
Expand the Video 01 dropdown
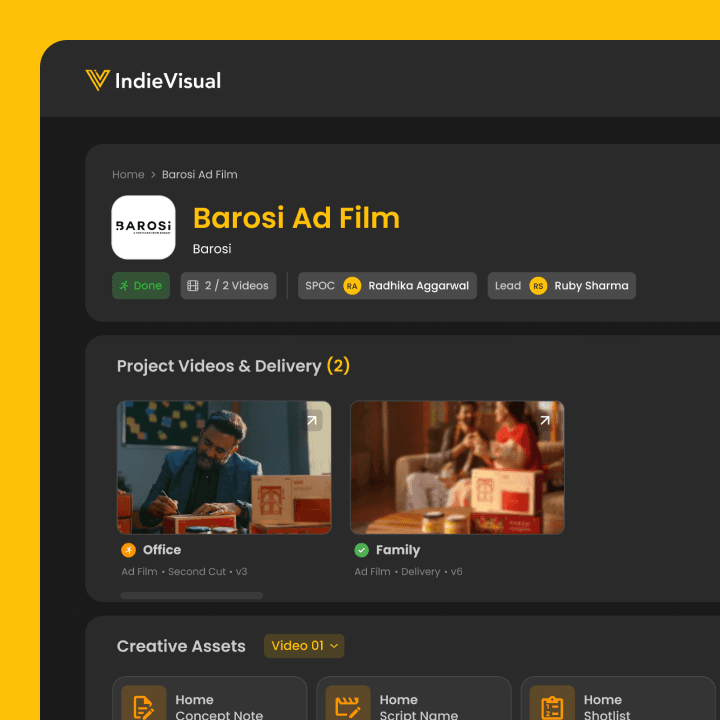304,646
